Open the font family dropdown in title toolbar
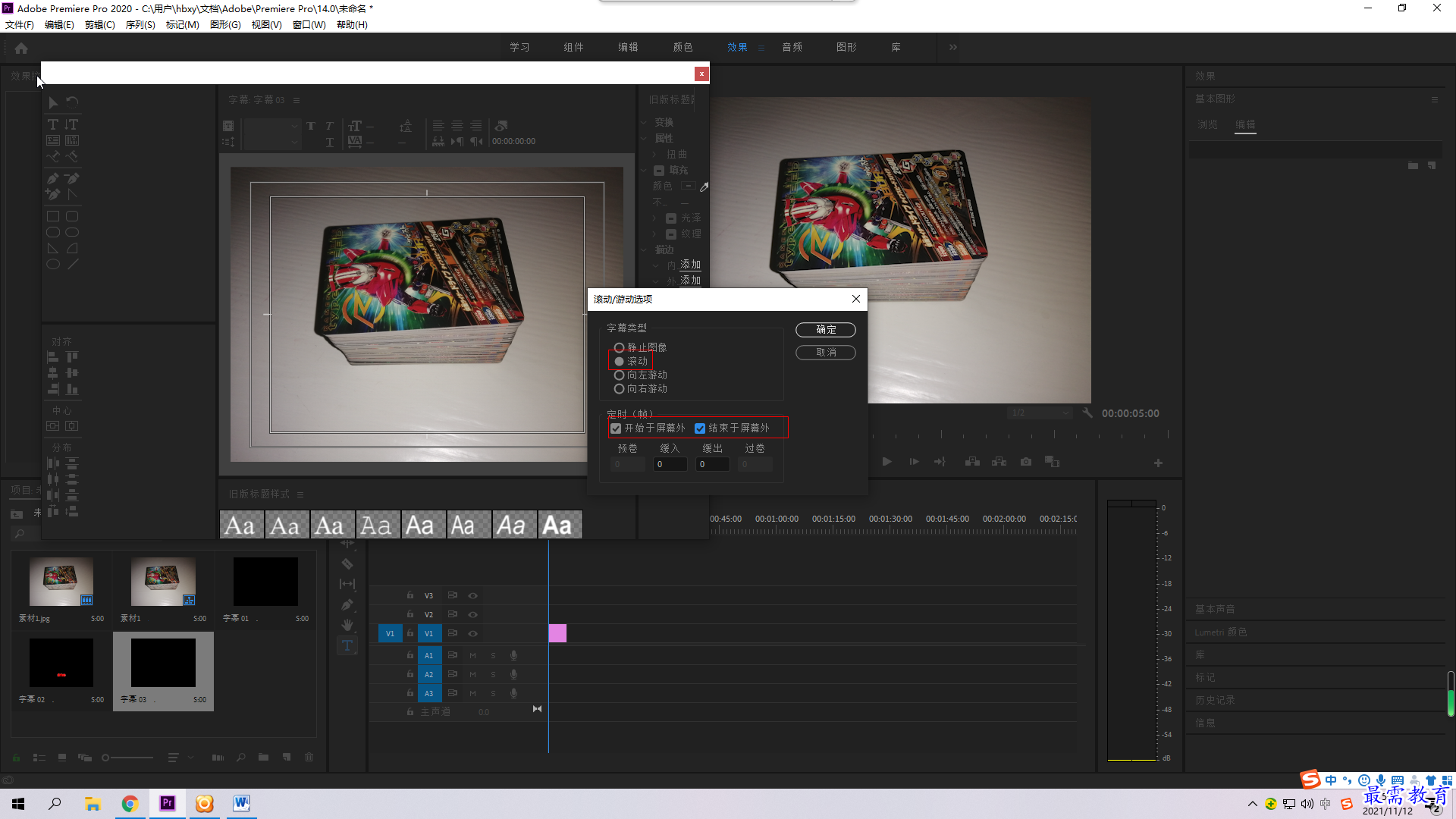Image resolution: width=1456 pixels, height=819 pixels. pyautogui.click(x=271, y=126)
